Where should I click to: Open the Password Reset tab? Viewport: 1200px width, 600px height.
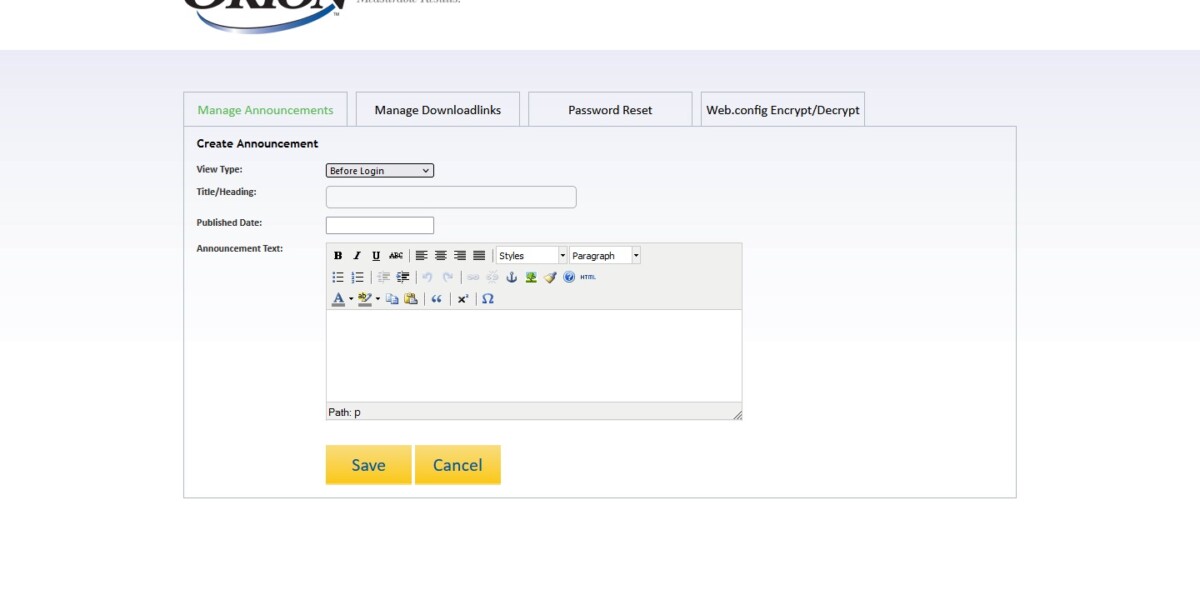tap(610, 110)
